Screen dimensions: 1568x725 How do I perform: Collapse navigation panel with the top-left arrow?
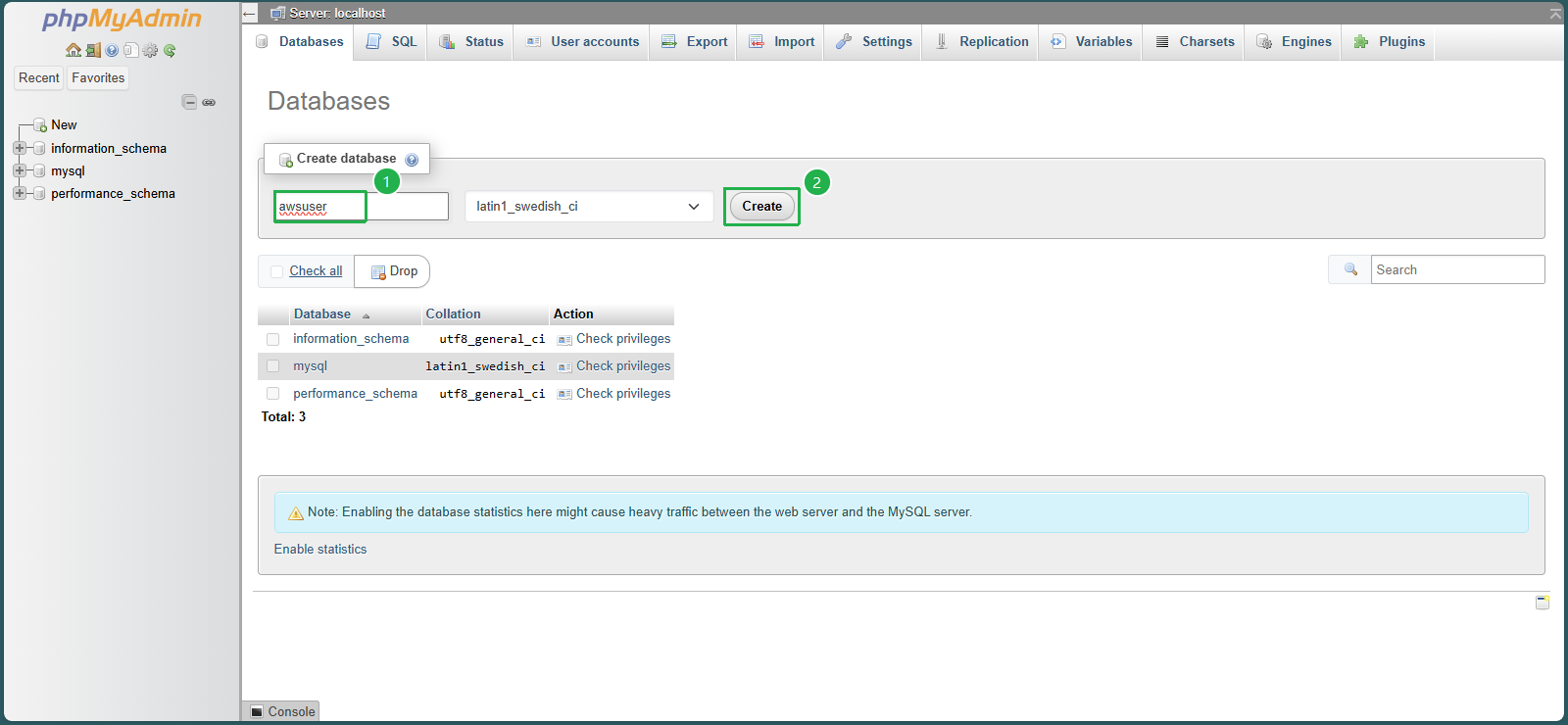[x=249, y=13]
